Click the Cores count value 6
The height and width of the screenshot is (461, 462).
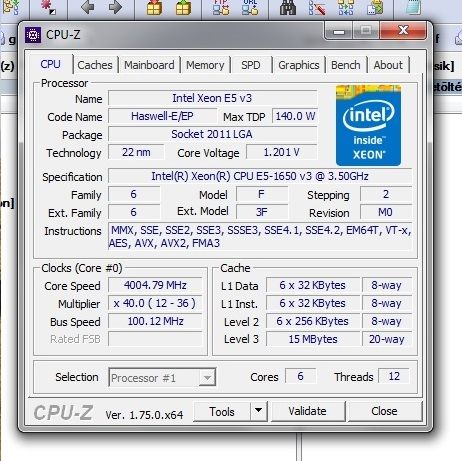pos(300,376)
